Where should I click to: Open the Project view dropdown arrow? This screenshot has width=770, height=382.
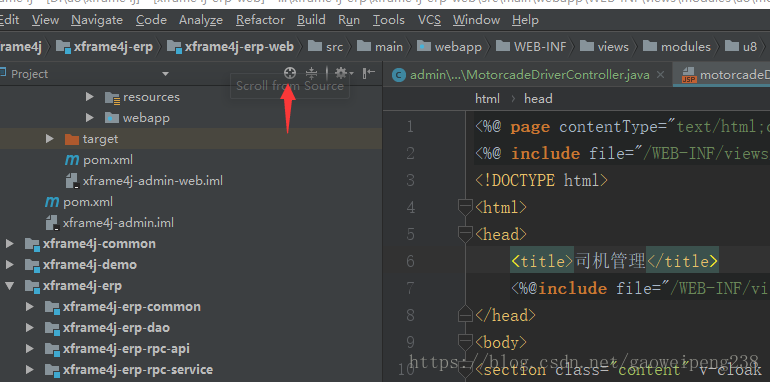pos(165,74)
